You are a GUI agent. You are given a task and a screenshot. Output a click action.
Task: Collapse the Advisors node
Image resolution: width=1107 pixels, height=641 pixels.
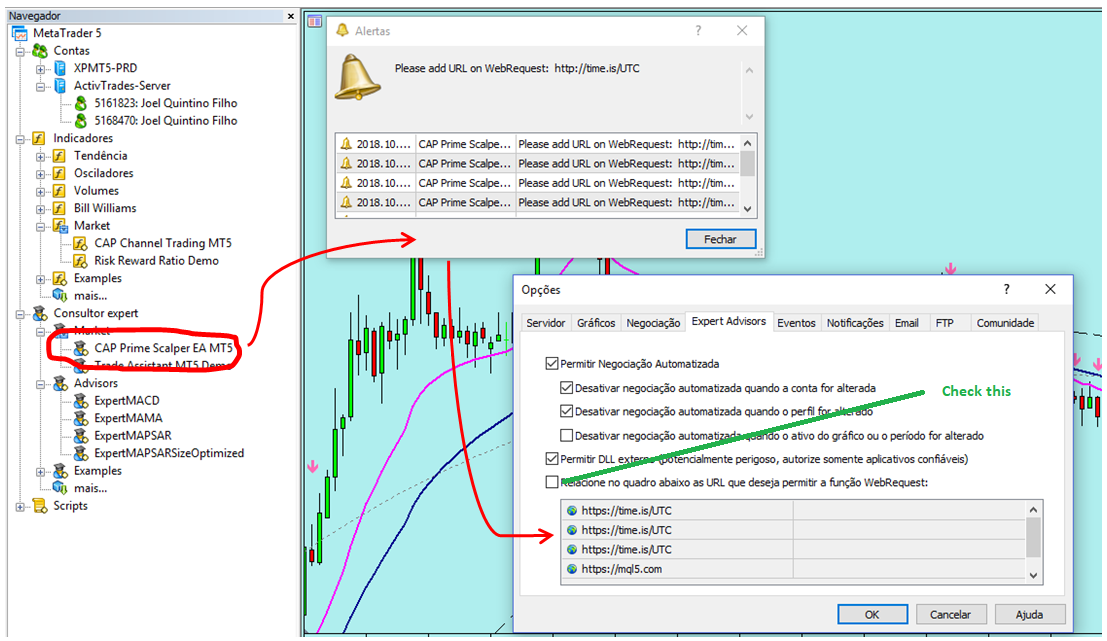41,384
